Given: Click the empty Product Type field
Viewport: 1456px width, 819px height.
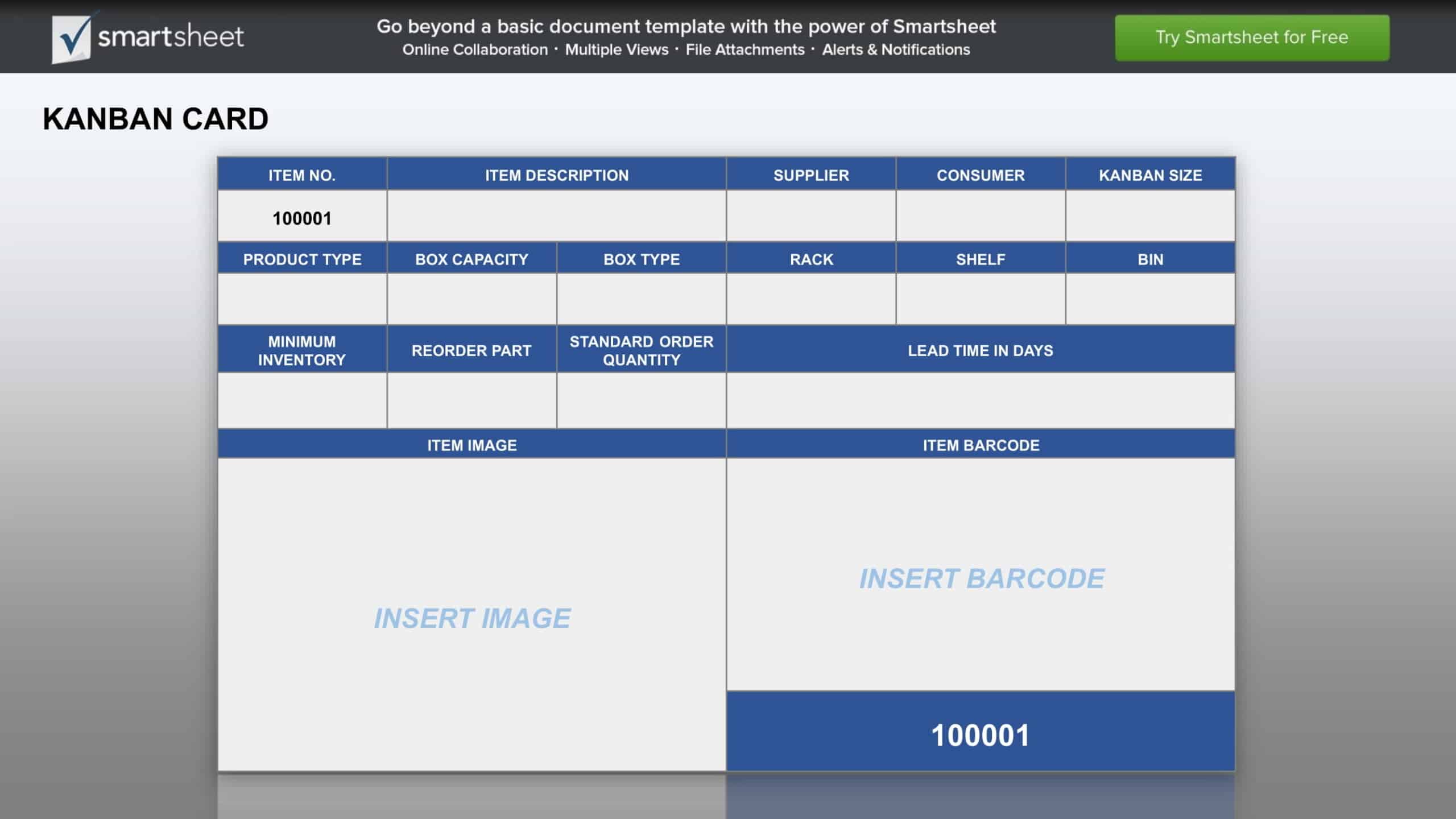Looking at the screenshot, I should click(x=302, y=299).
